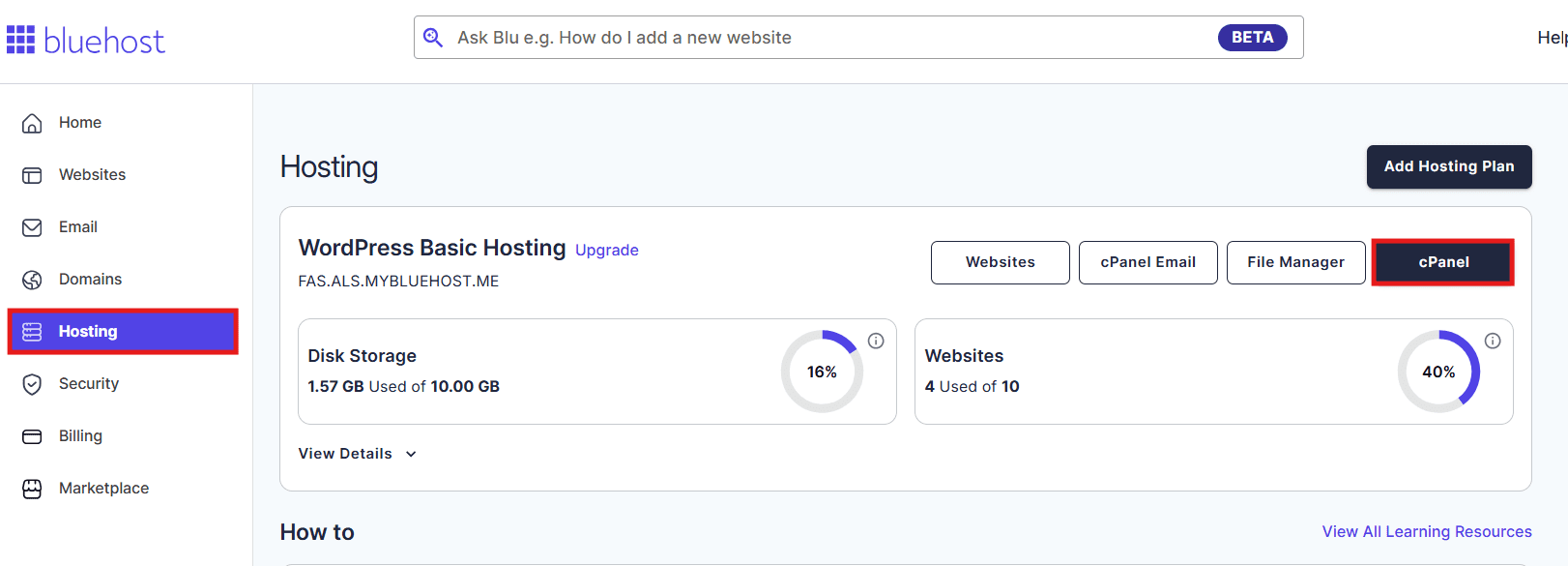The image size is (1568, 566).
Task: Click the 1.57 GB Used of 10.00 GB text
Action: coord(404,386)
